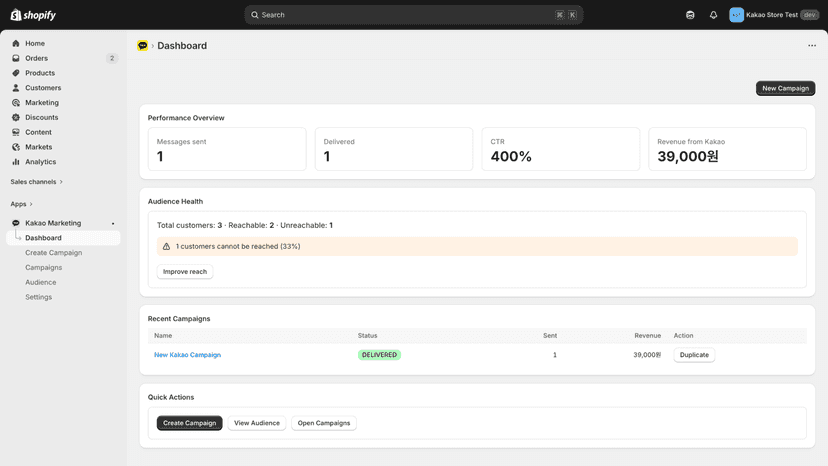Open the Customers person icon
828x466 pixels.
16,88
